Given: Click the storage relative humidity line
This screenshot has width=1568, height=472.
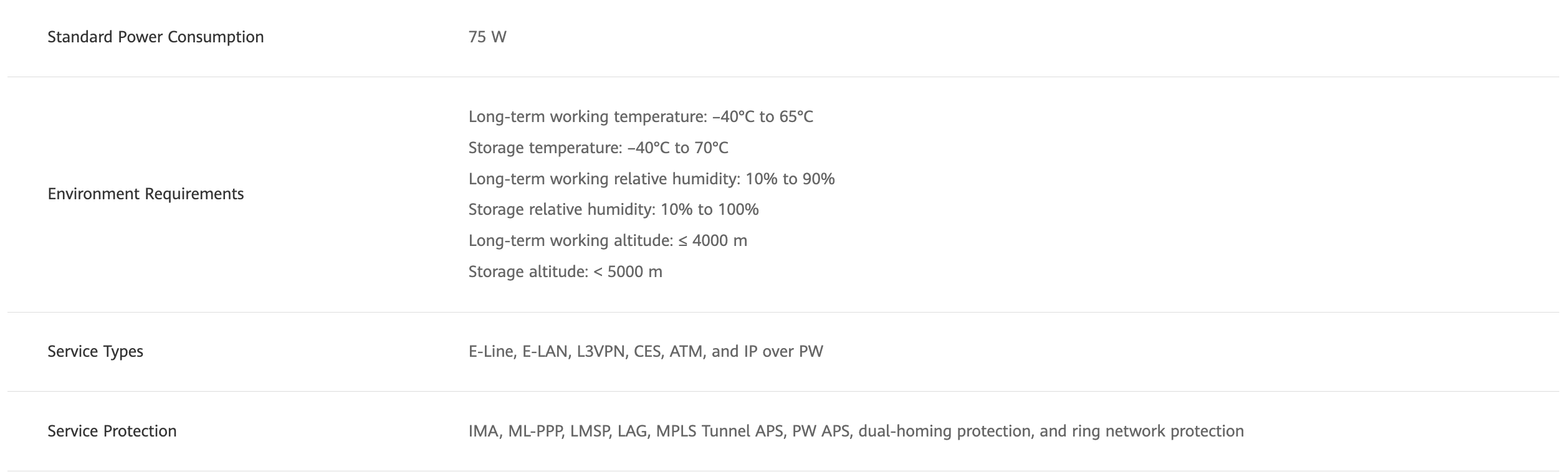Looking at the screenshot, I should tap(613, 210).
